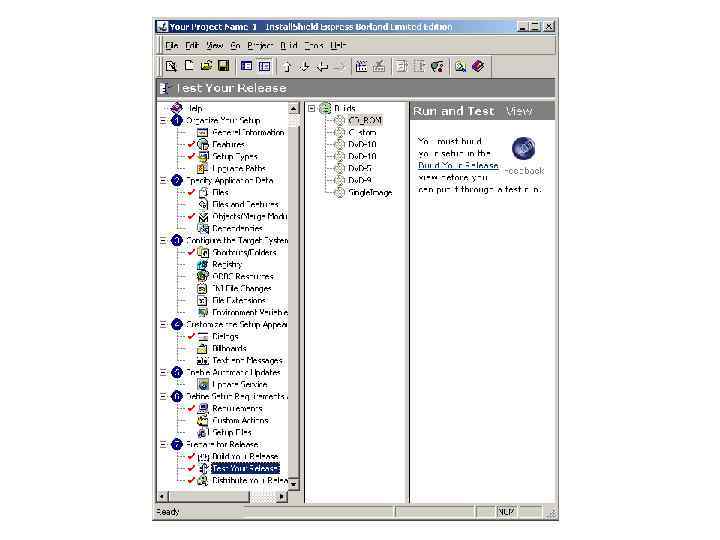Collapse step 6 Define Setup Requirements
The width and height of the screenshot is (720, 540).
point(163,396)
